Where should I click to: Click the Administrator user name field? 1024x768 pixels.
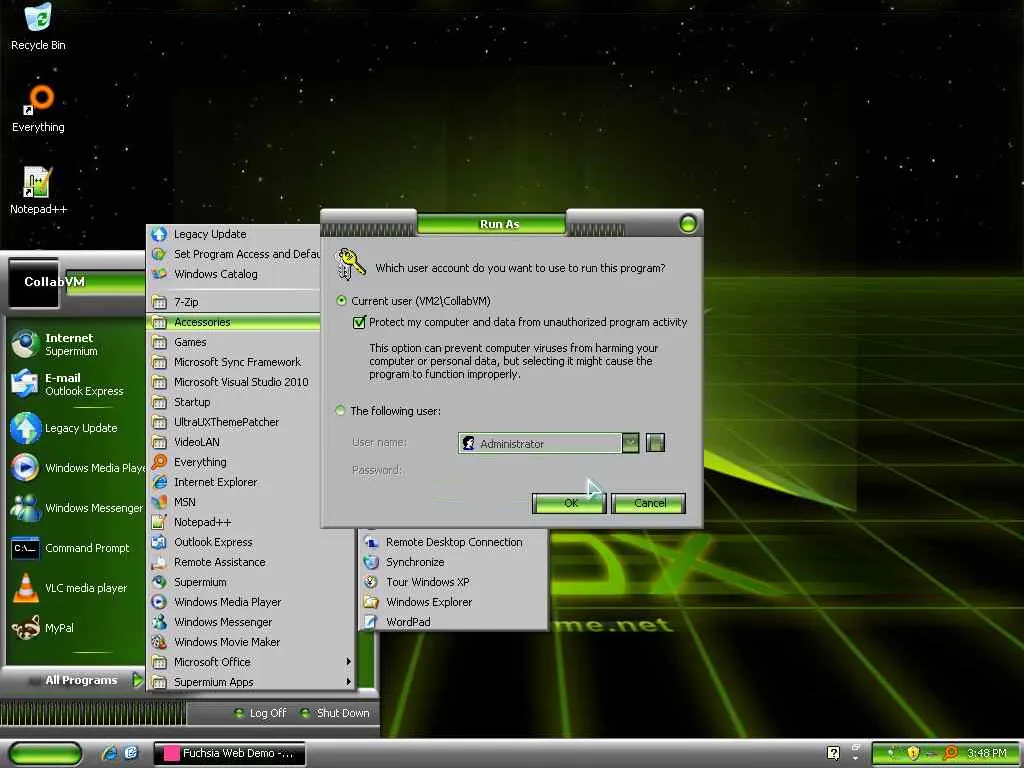539,443
